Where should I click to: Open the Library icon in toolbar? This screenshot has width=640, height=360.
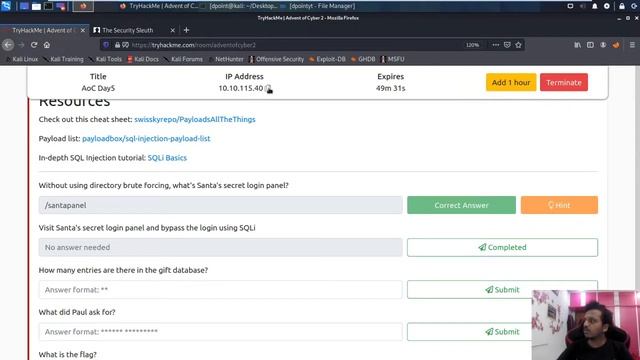(x=578, y=45)
